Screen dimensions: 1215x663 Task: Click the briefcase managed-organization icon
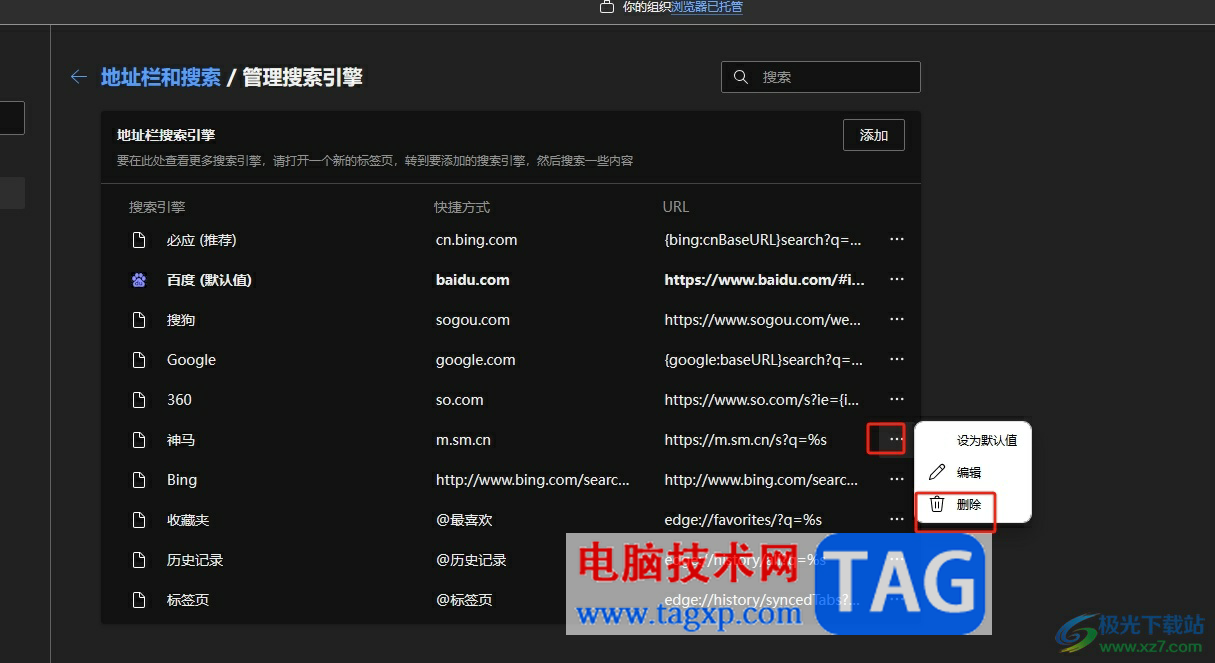[606, 7]
